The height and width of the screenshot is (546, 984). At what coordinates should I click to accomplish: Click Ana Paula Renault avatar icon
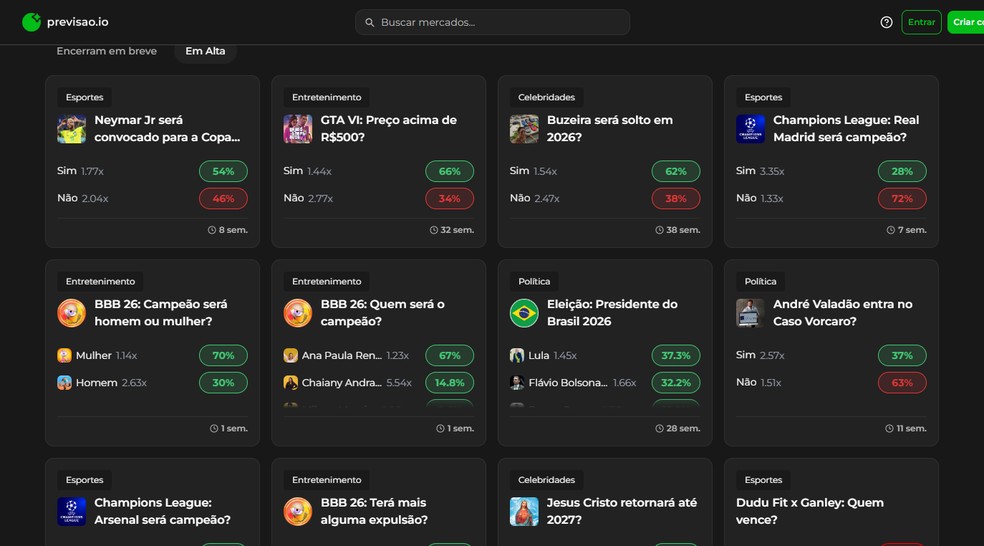[x=290, y=355]
